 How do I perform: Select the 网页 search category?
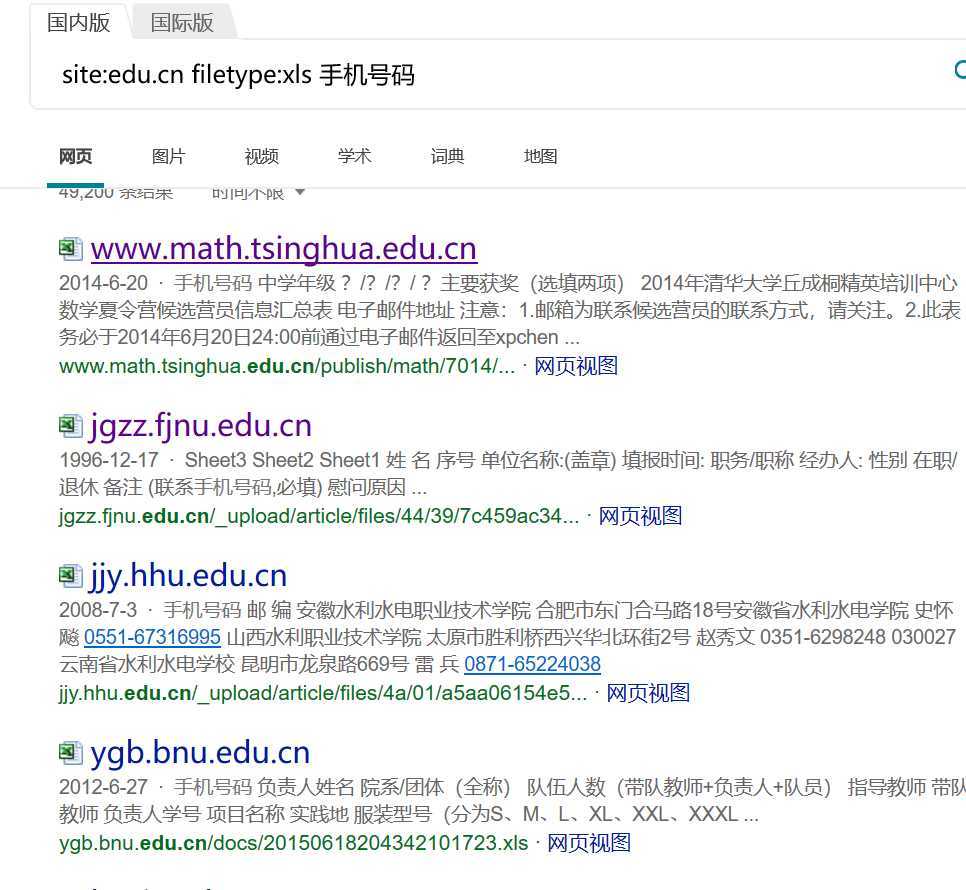(x=75, y=156)
